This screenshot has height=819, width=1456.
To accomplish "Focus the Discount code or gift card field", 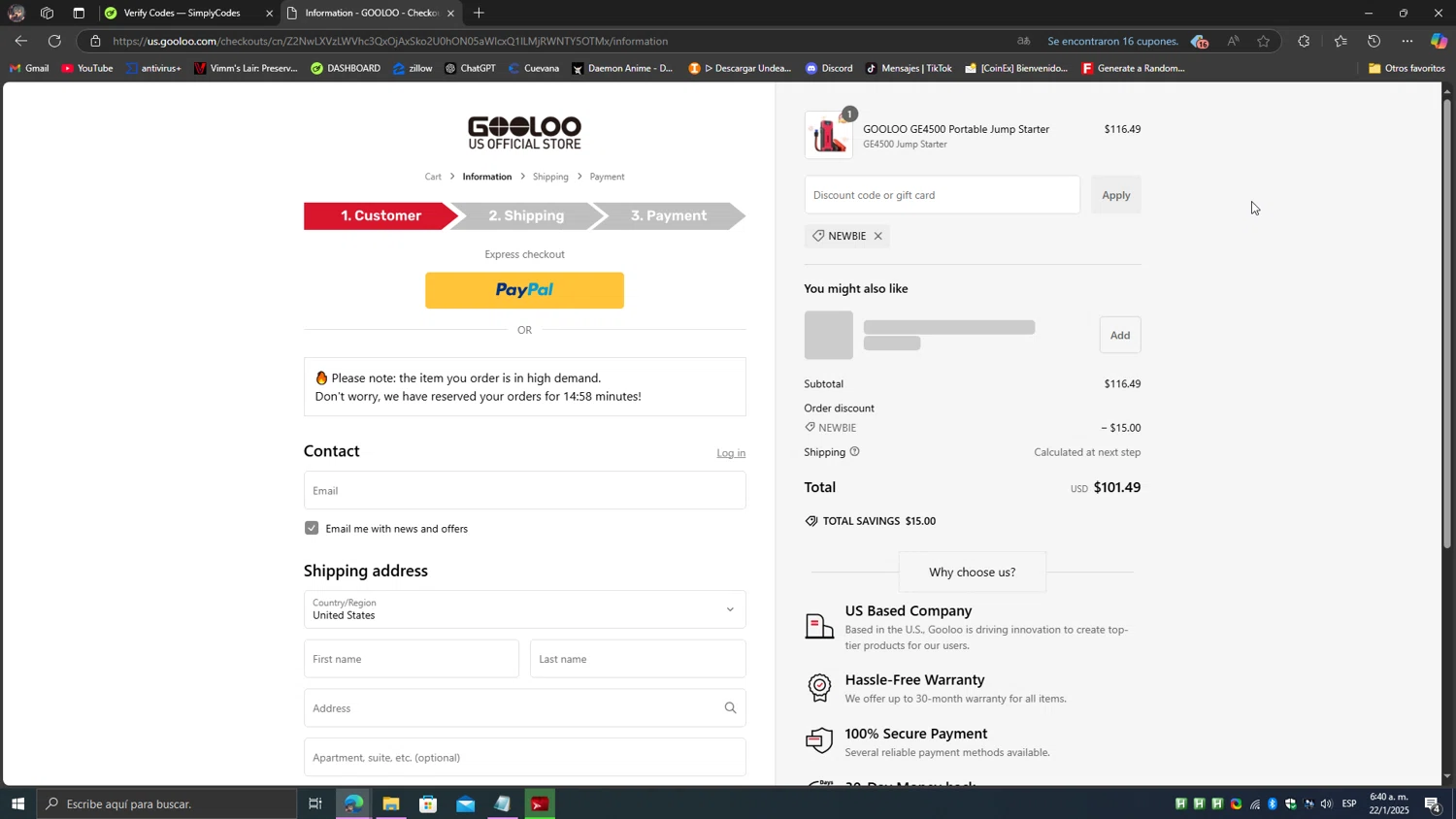I will [x=942, y=195].
